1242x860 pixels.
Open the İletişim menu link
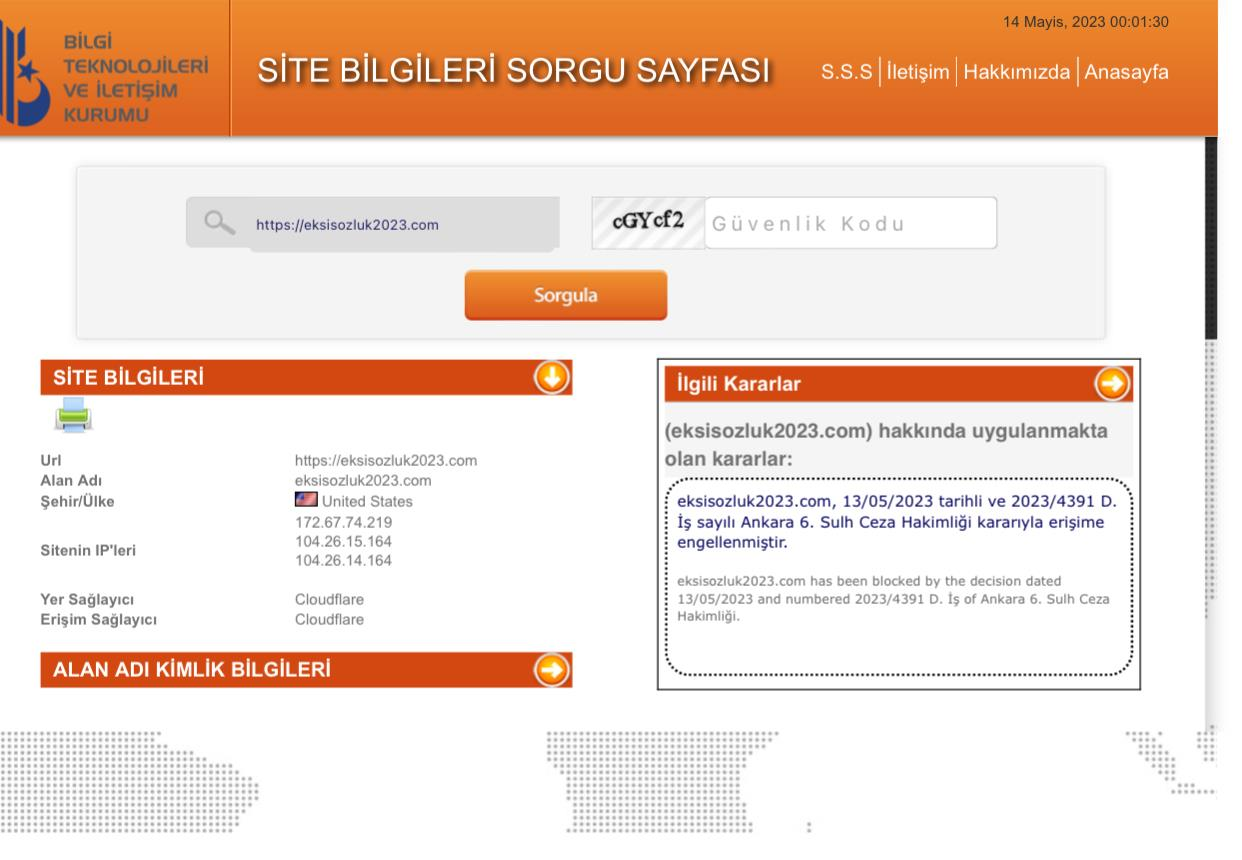click(x=918, y=72)
